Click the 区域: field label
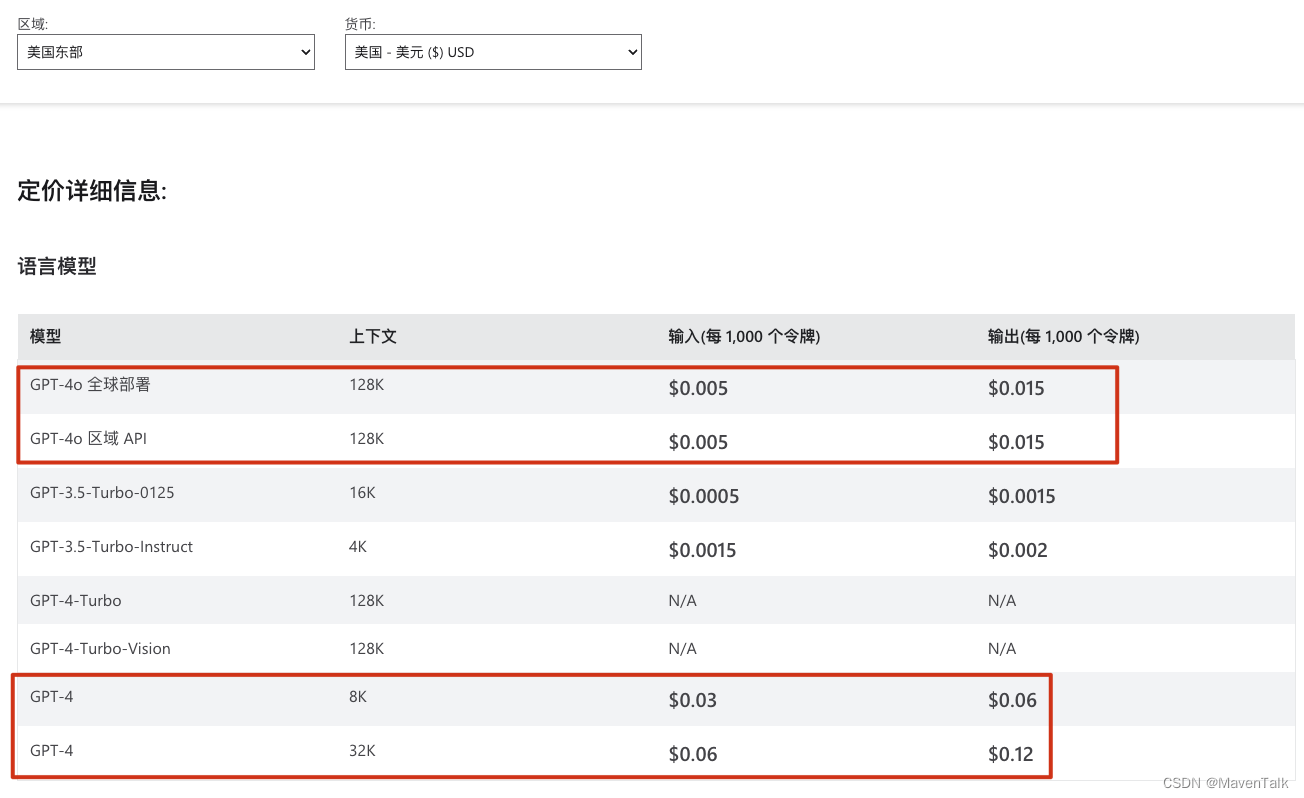This screenshot has height=798, width=1304. (x=32, y=23)
